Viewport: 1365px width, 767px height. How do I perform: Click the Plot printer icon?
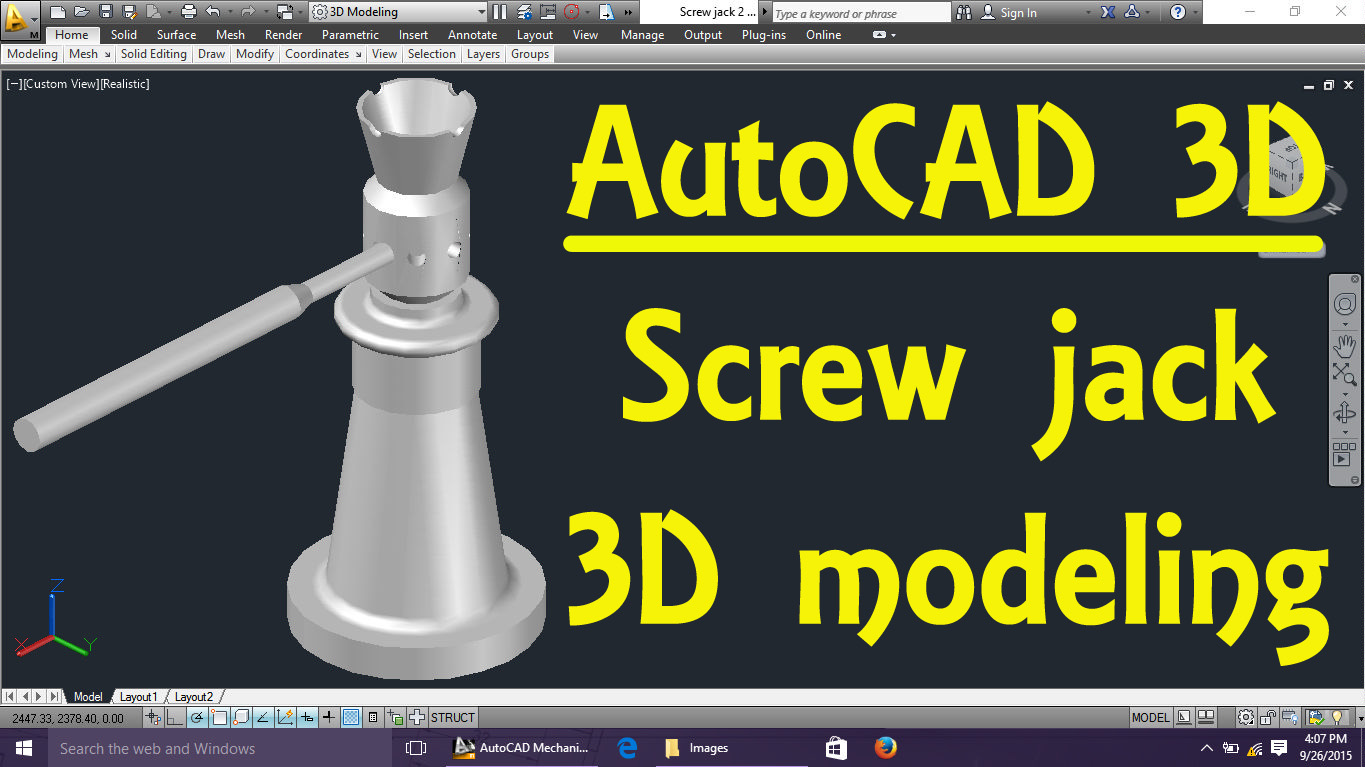(x=188, y=12)
